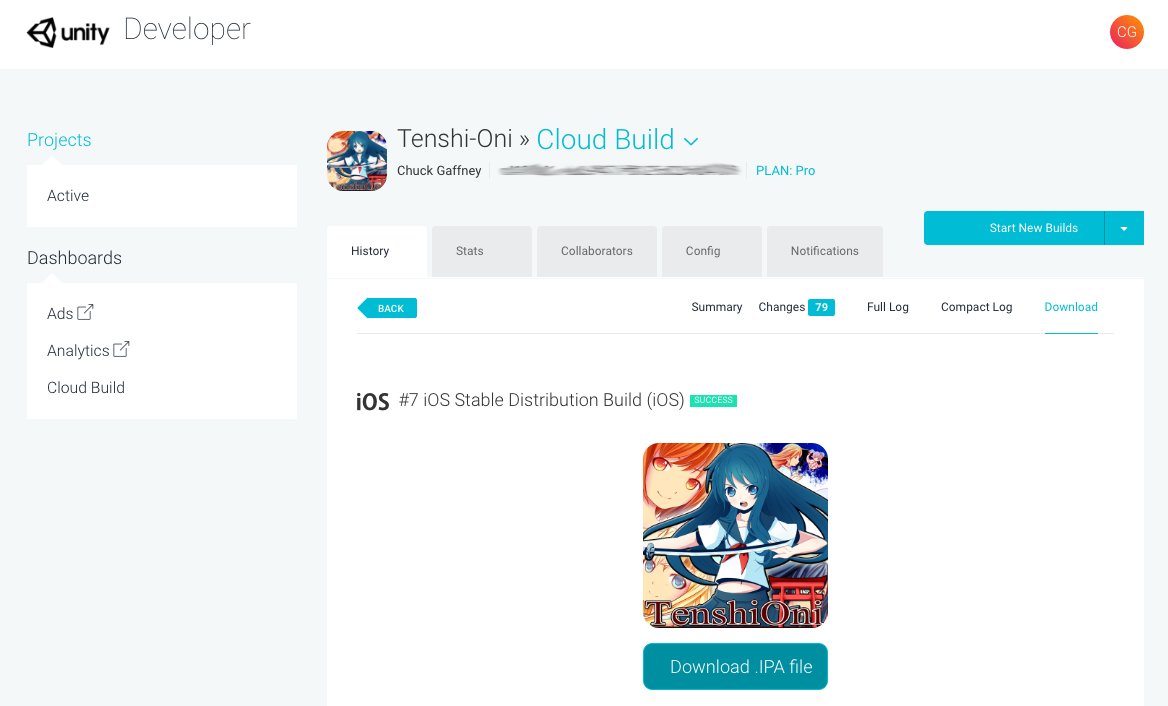View the build Summary

717,307
